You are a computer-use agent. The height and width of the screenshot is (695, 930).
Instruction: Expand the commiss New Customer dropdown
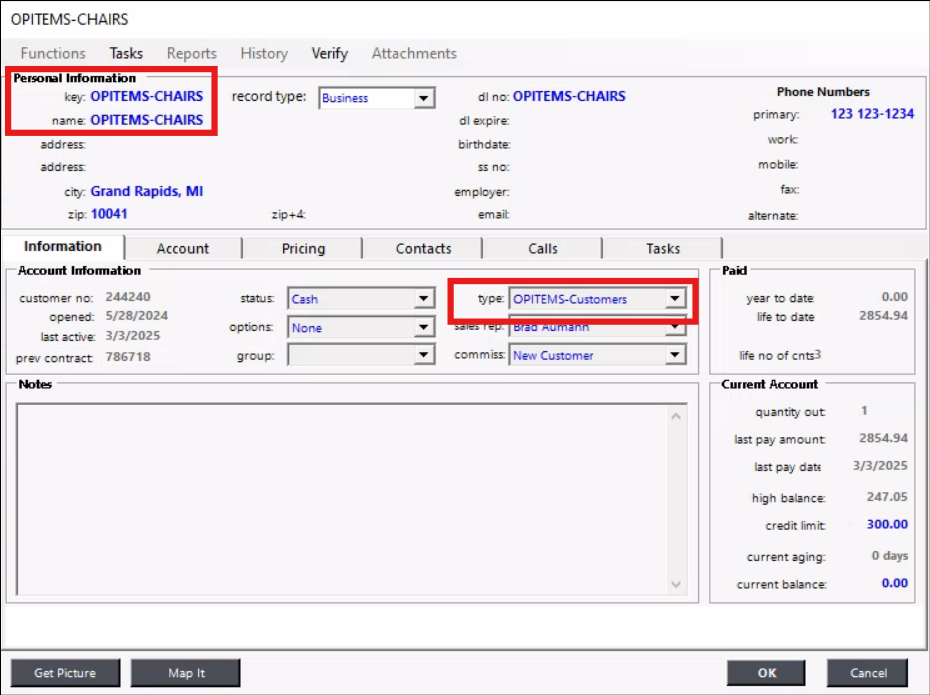(675, 355)
